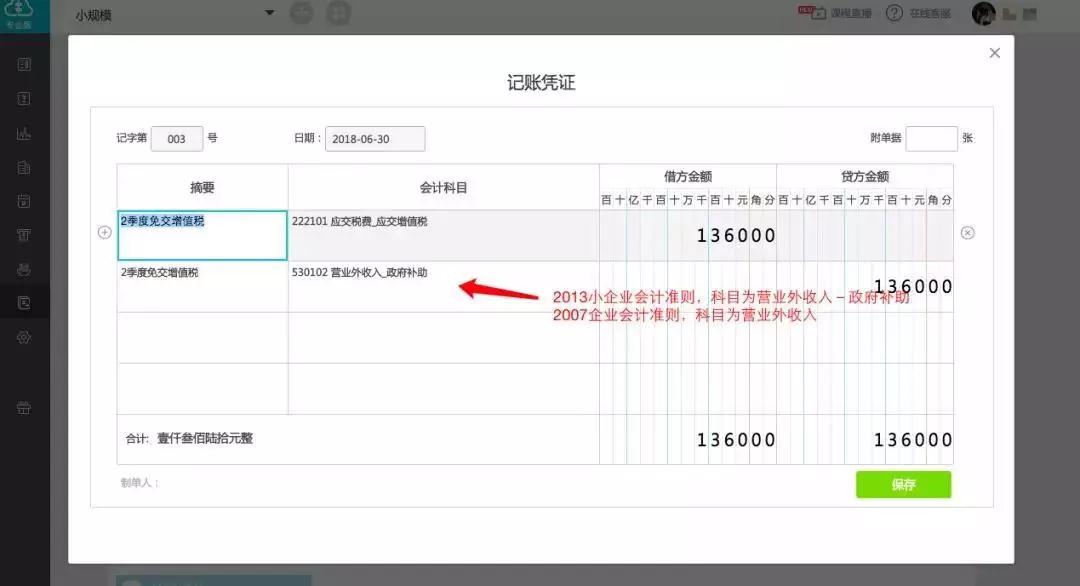Open the gift icon in left sidebar

pyautogui.click(x=24, y=408)
